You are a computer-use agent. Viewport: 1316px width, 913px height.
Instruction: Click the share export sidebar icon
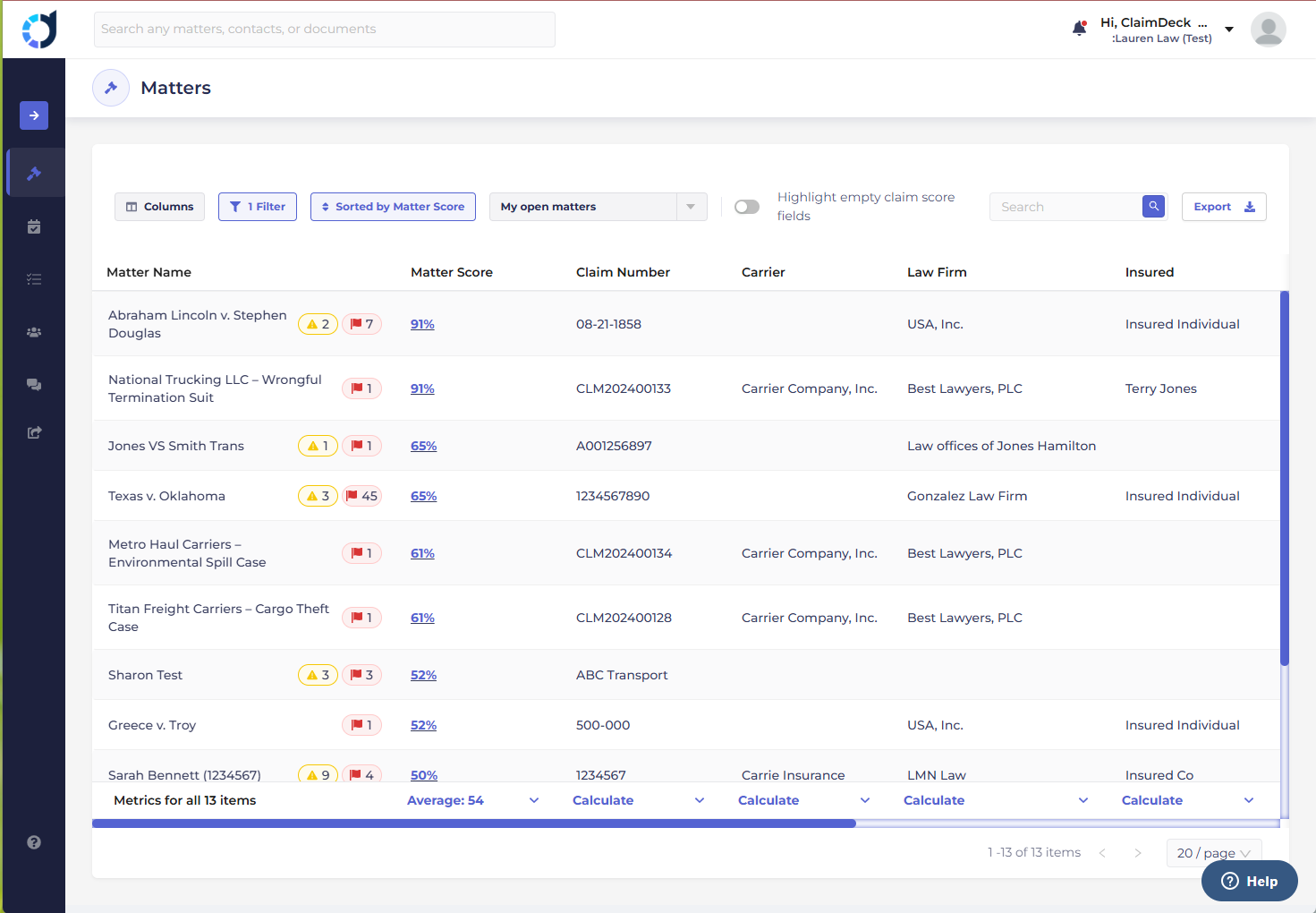(x=34, y=432)
